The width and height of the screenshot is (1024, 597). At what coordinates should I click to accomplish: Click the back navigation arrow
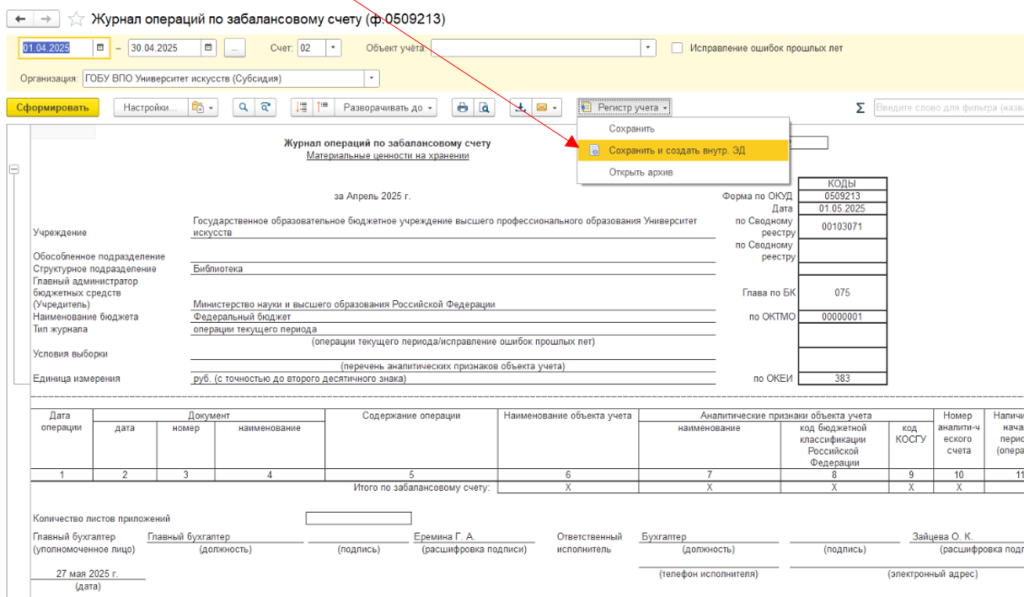point(21,19)
